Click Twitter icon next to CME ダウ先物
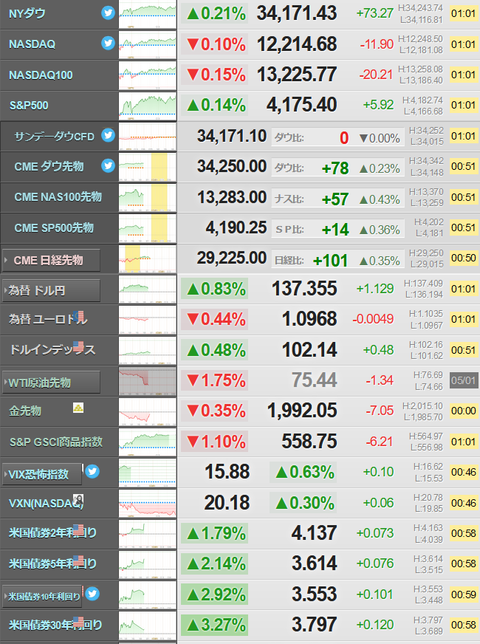 (108, 166)
